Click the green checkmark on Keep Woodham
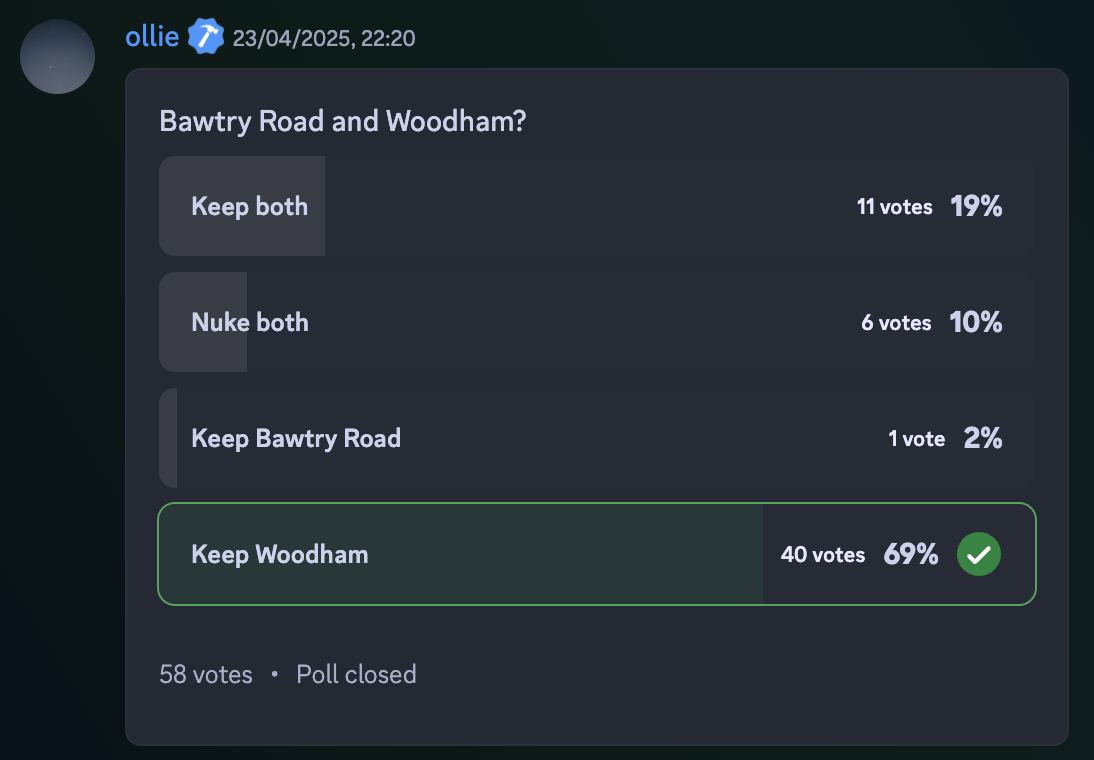Image resolution: width=1094 pixels, height=760 pixels. point(979,554)
